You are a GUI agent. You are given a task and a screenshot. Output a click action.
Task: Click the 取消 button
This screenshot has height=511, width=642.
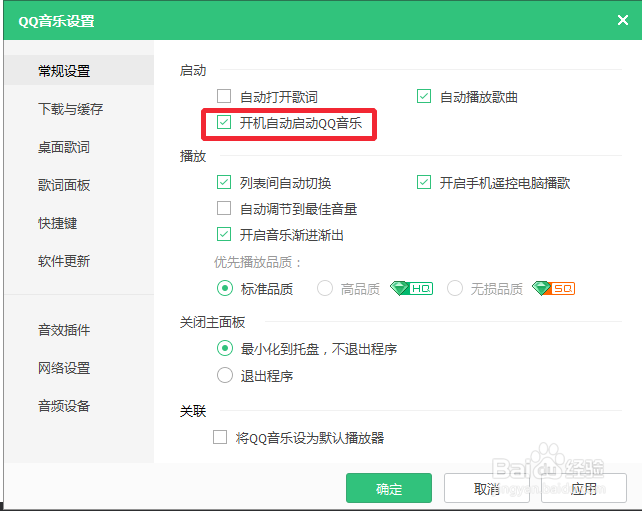487,488
